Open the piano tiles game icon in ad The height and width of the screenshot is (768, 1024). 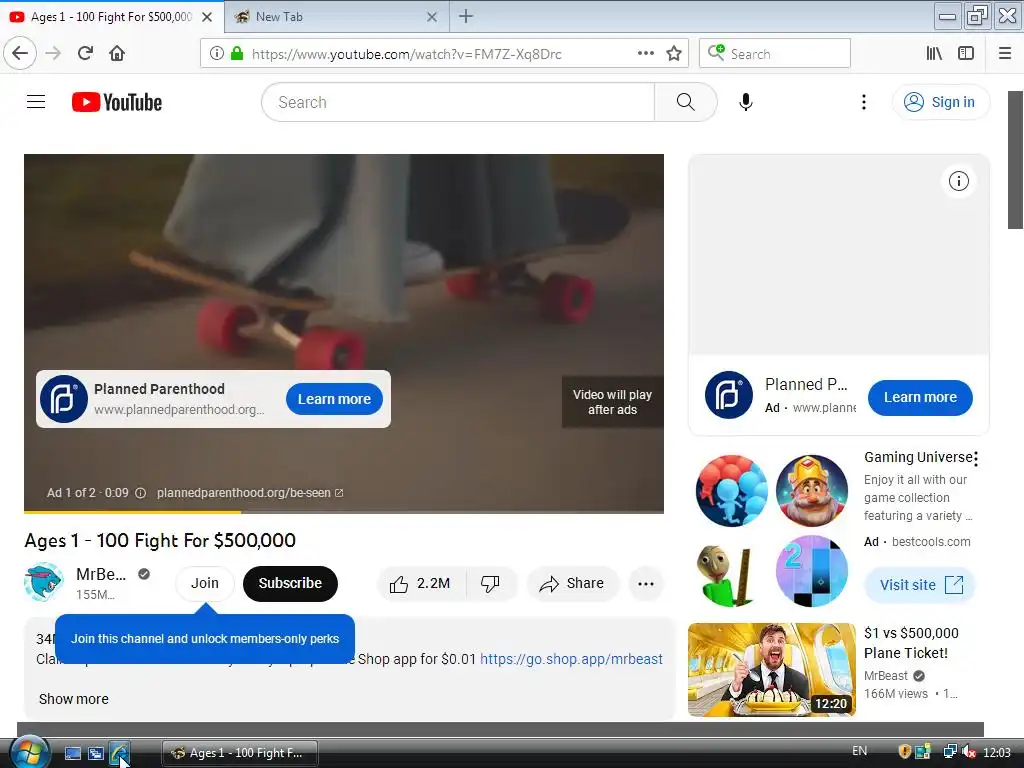(x=812, y=571)
